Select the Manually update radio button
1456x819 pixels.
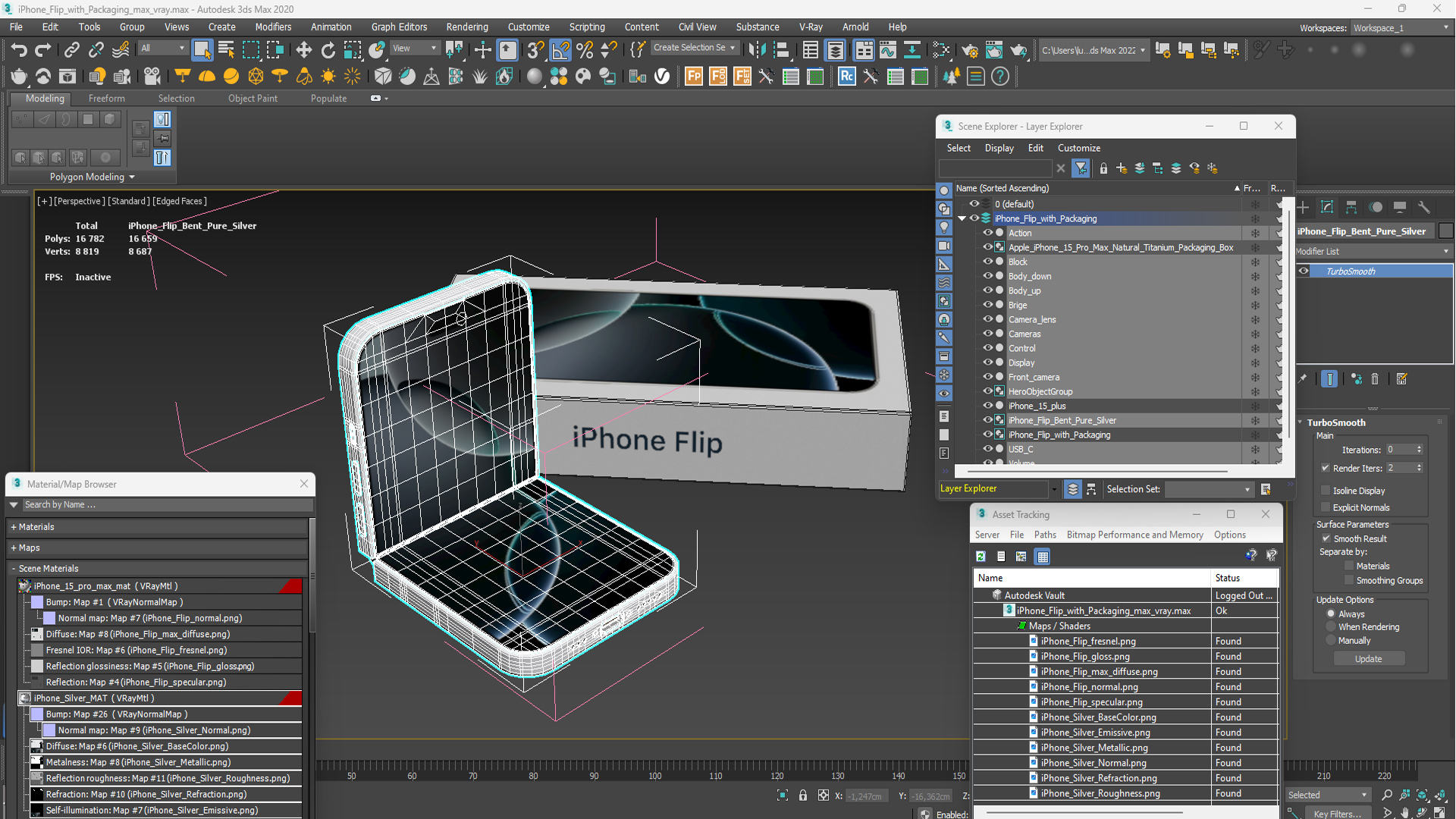coord(1331,641)
